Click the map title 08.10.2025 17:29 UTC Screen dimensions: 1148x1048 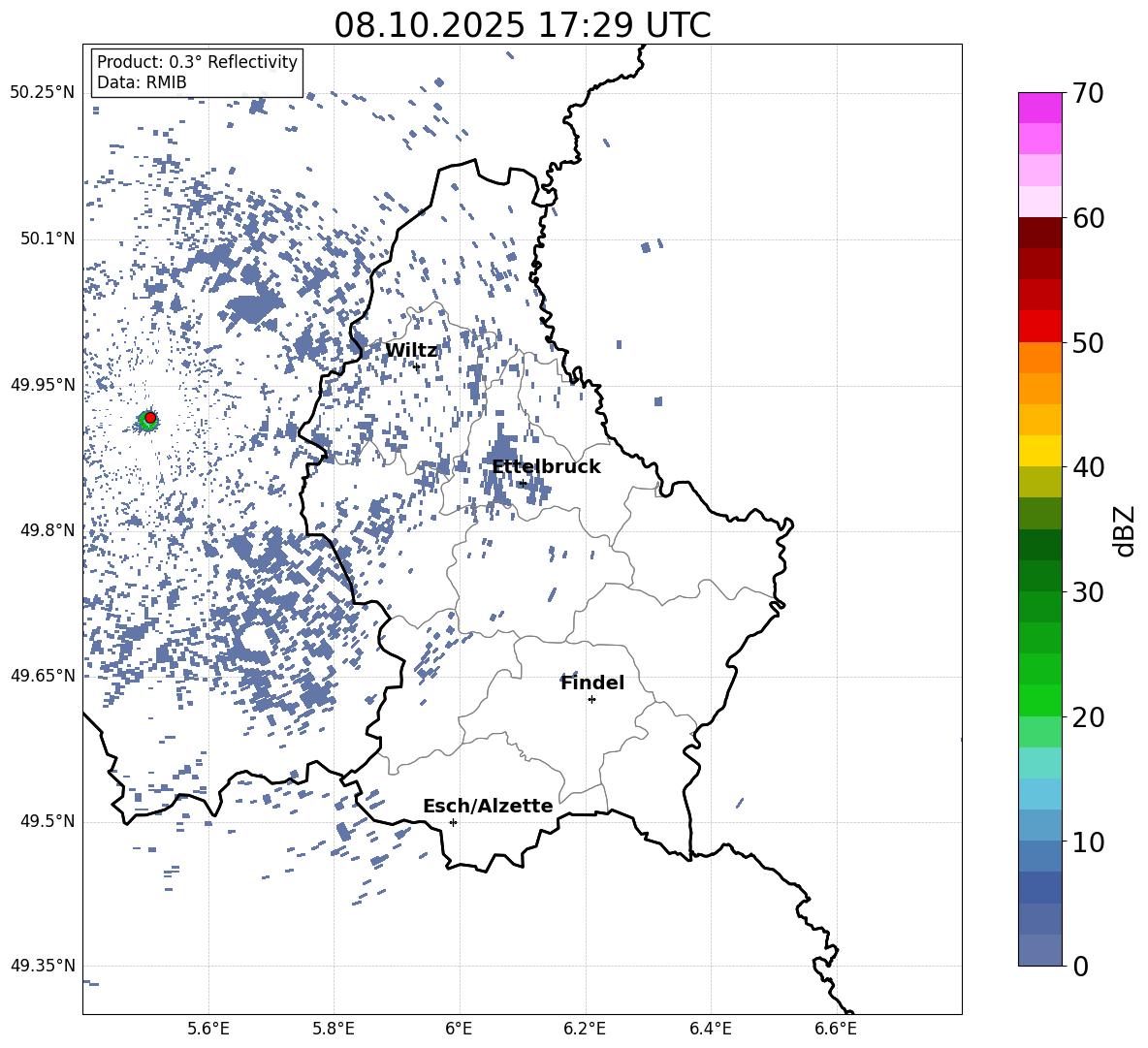(522, 25)
